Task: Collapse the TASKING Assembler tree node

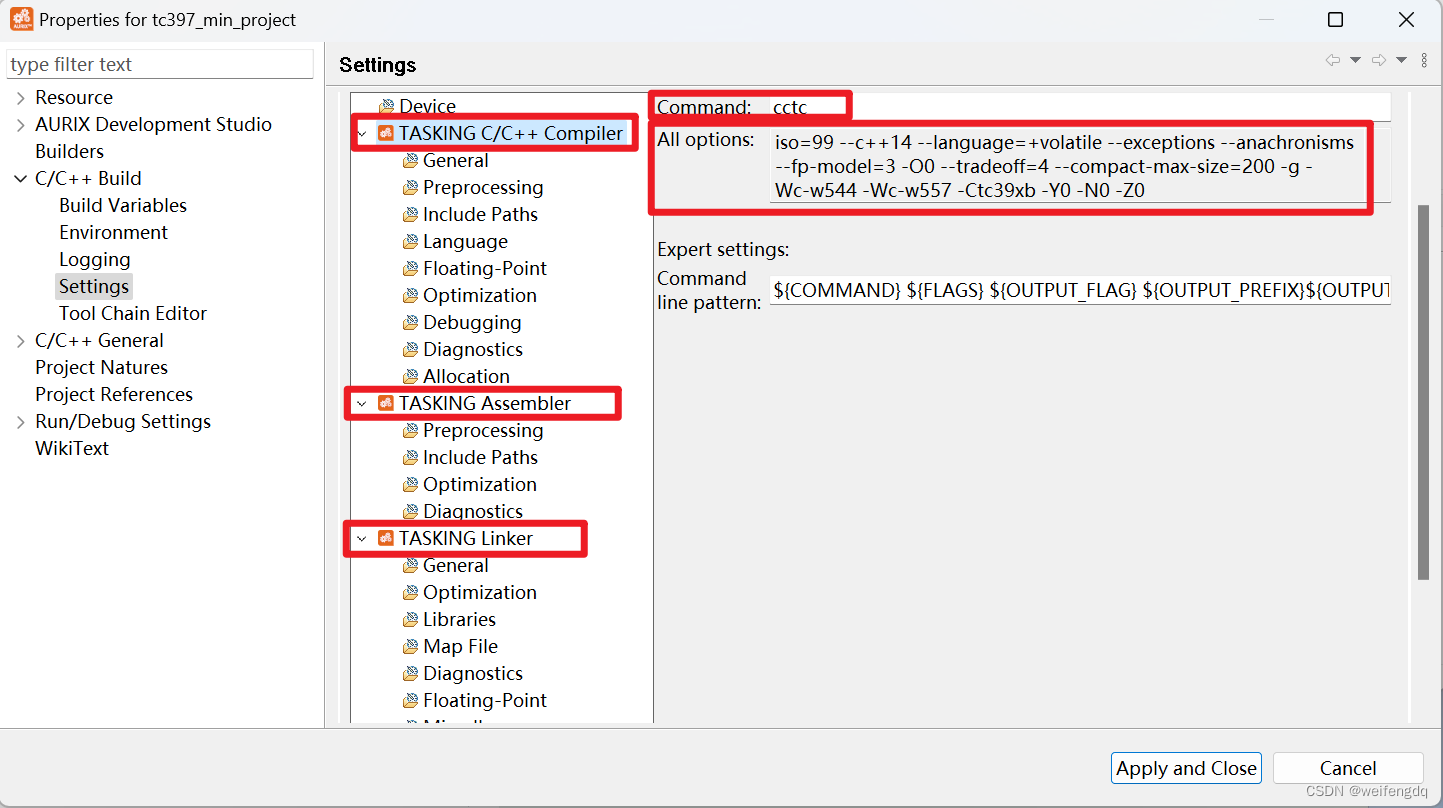Action: (x=362, y=403)
